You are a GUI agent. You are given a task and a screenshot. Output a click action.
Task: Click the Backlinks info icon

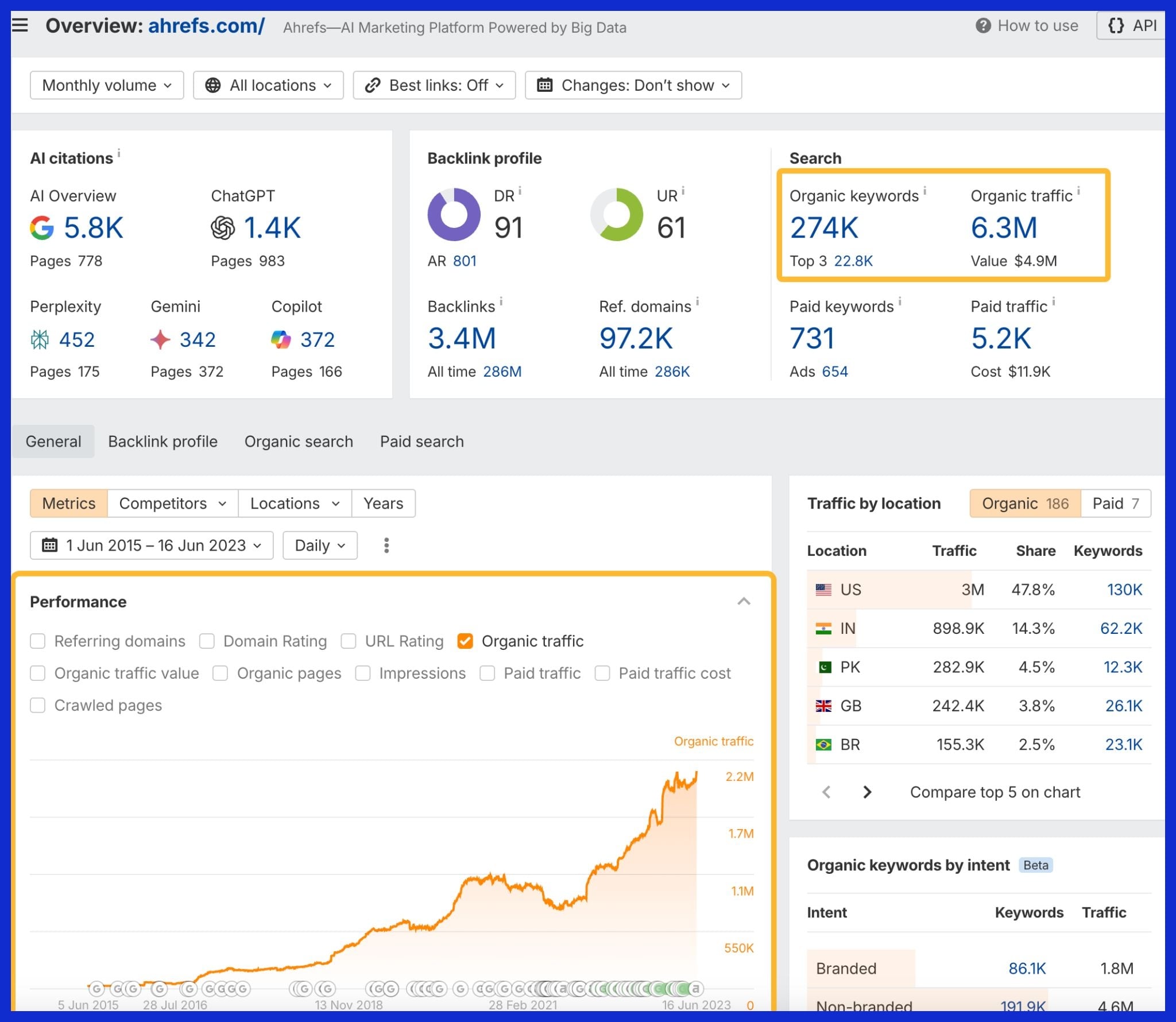pyautogui.click(x=501, y=301)
